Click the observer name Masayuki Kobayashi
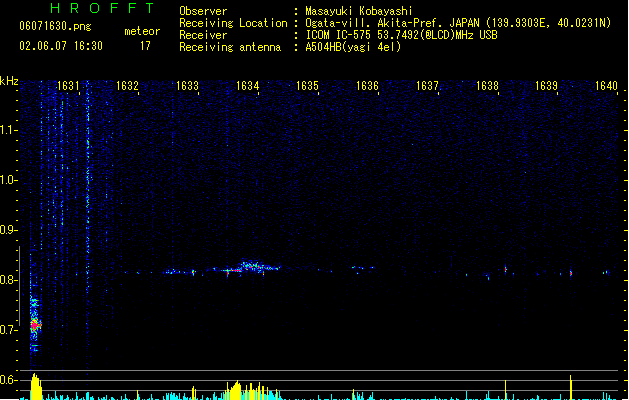 tap(359, 11)
